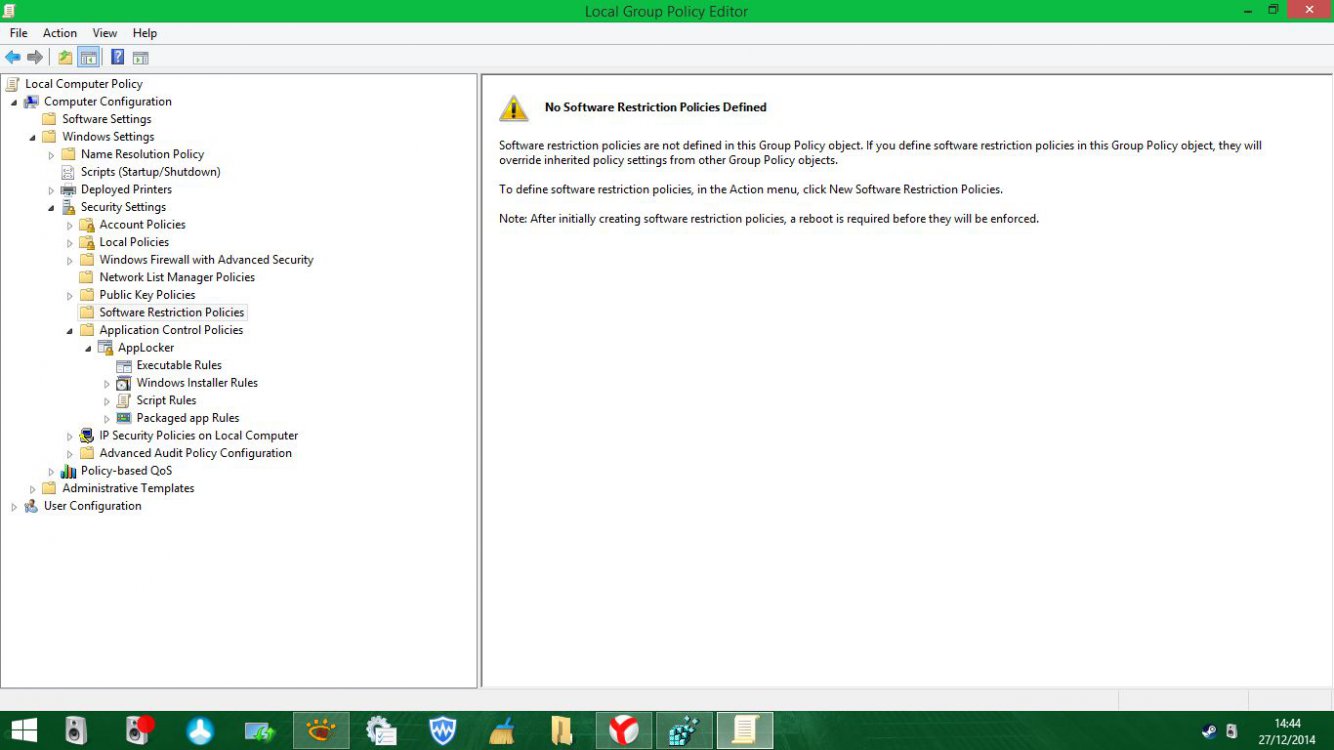This screenshot has width=1334, height=750.
Task: Expand the User Configuration node
Action: (14, 507)
